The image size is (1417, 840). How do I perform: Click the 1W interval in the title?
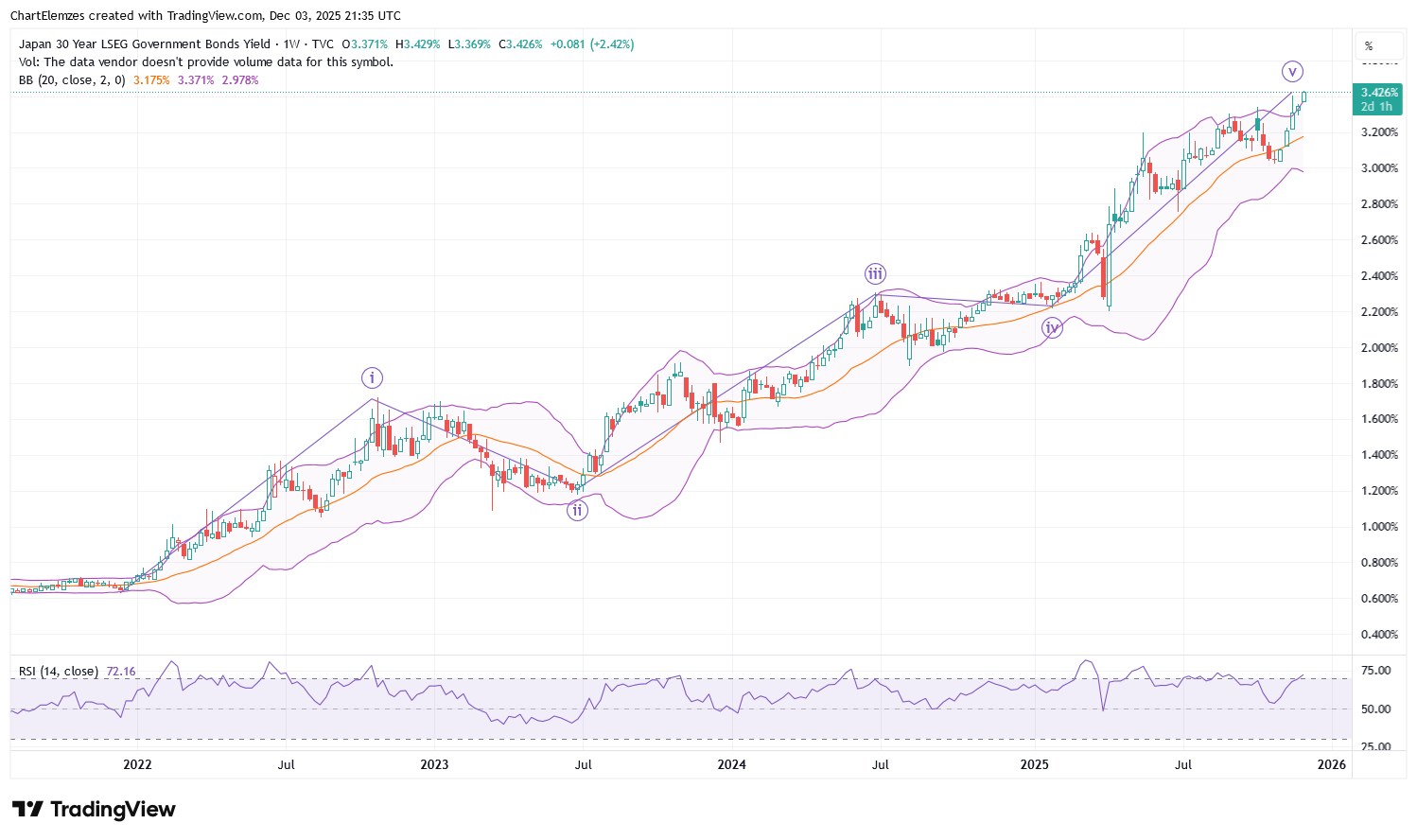click(x=291, y=44)
